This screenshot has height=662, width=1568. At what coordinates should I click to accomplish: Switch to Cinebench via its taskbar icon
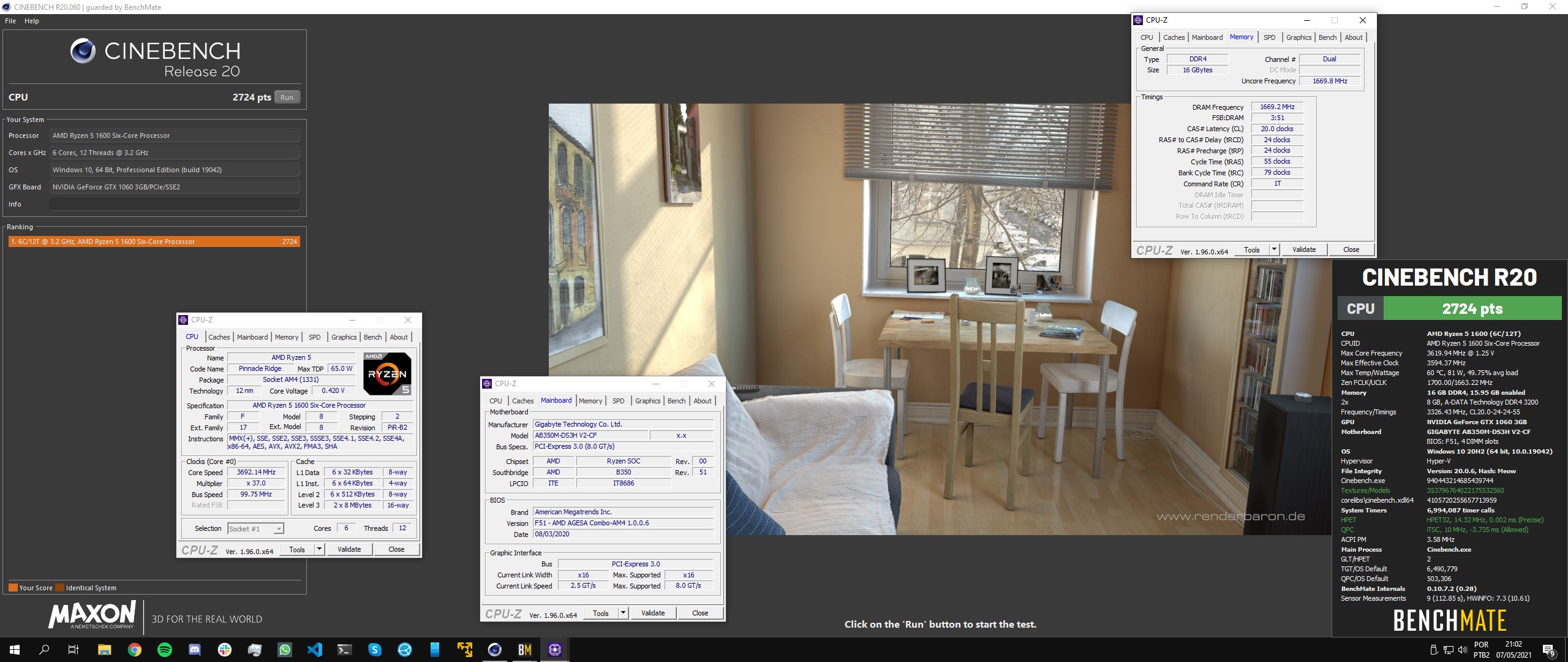pyautogui.click(x=495, y=650)
